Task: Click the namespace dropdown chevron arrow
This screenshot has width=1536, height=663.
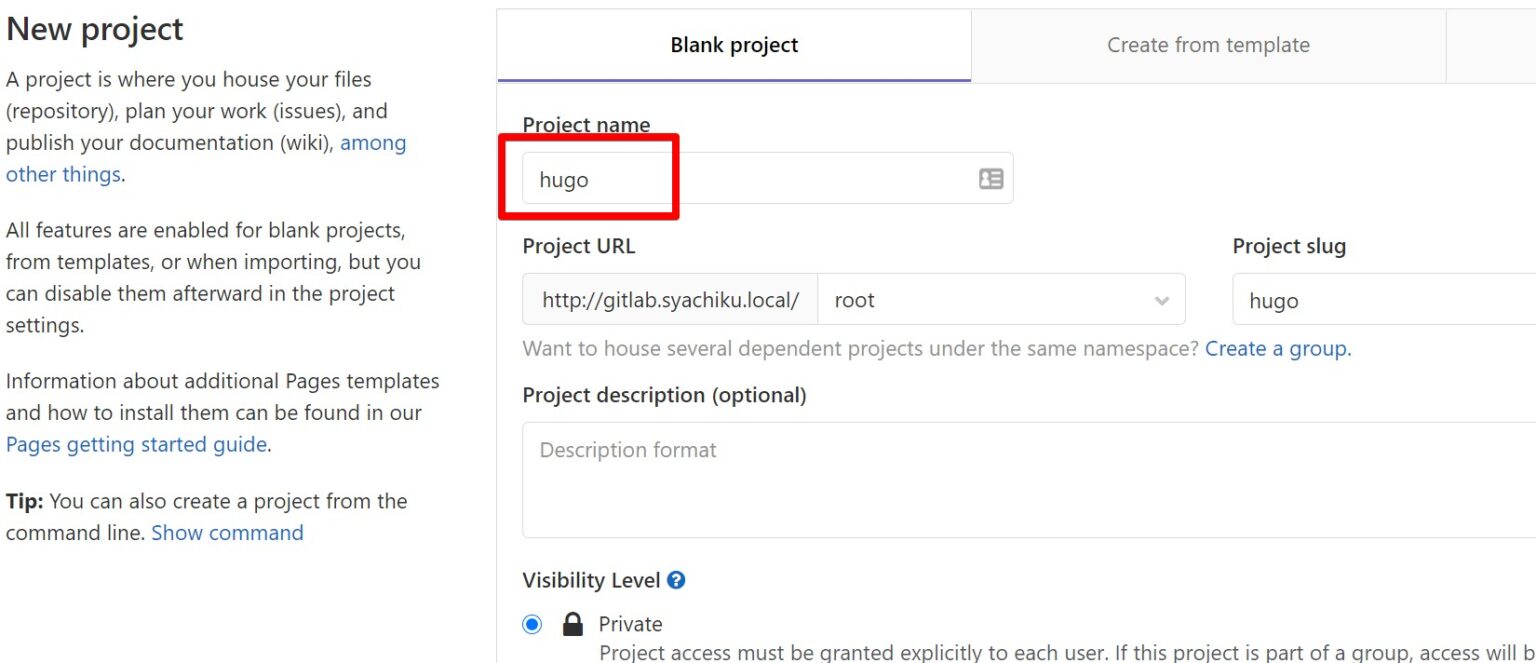Action: click(x=1161, y=299)
